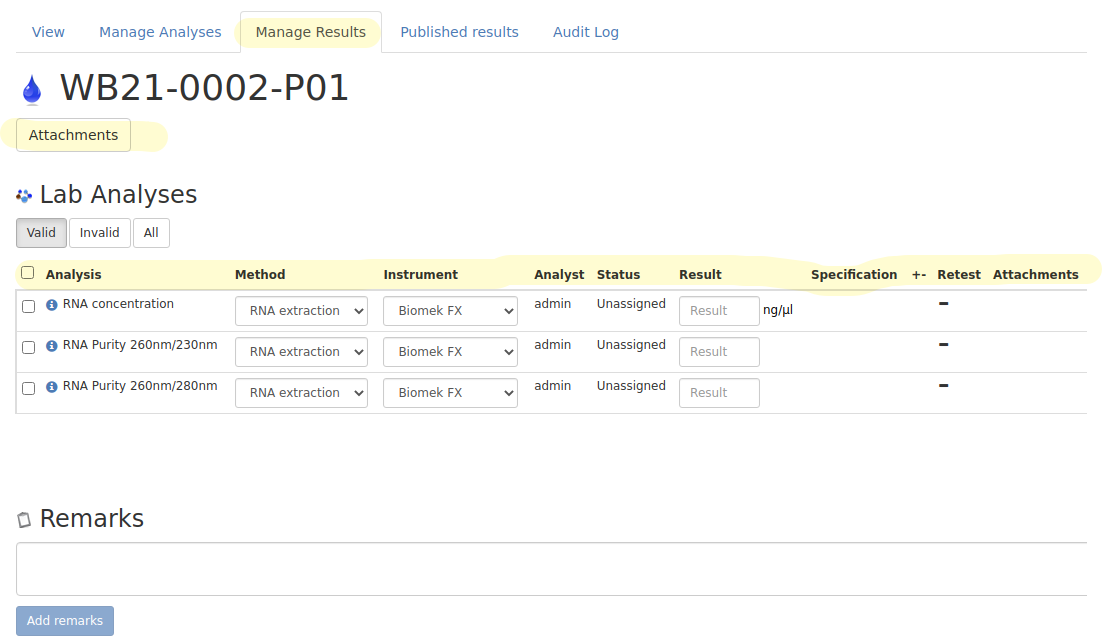Viewport: 1102px width, 640px height.
Task: Click the Lab Analyses section icon
Action: pyautogui.click(x=24, y=194)
